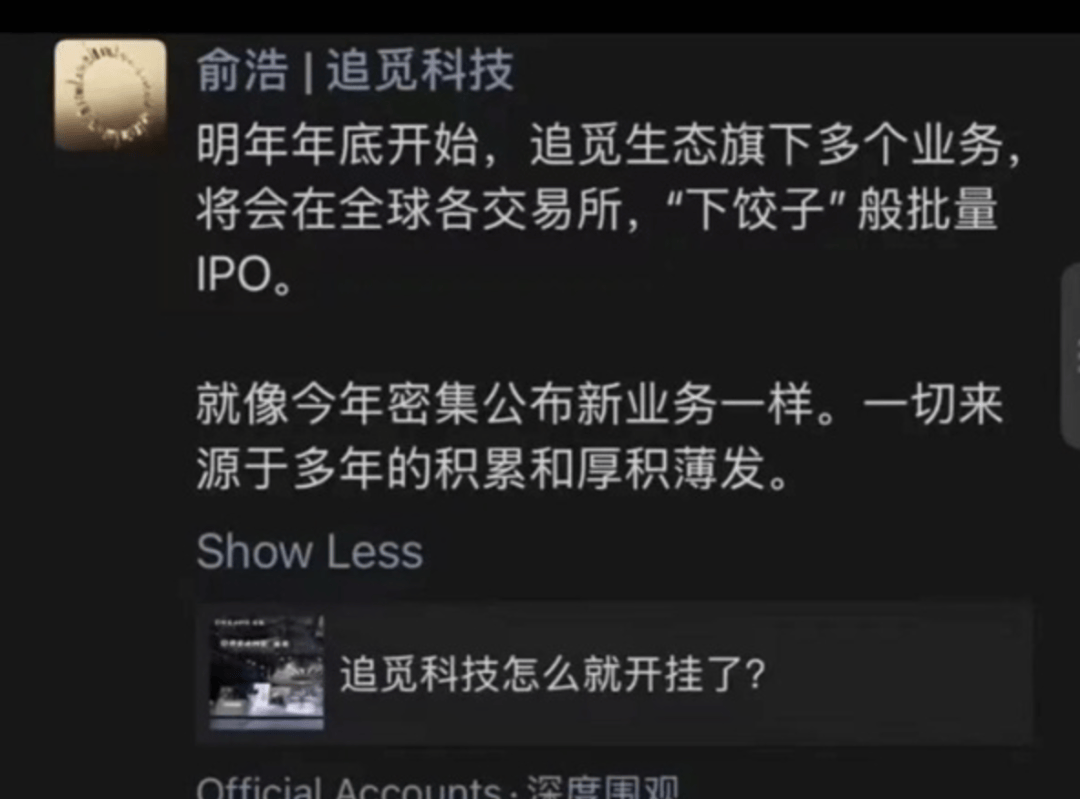Image resolution: width=1080 pixels, height=799 pixels.
Task: Open 俞浩's golden ring profile avatar
Action: point(110,95)
